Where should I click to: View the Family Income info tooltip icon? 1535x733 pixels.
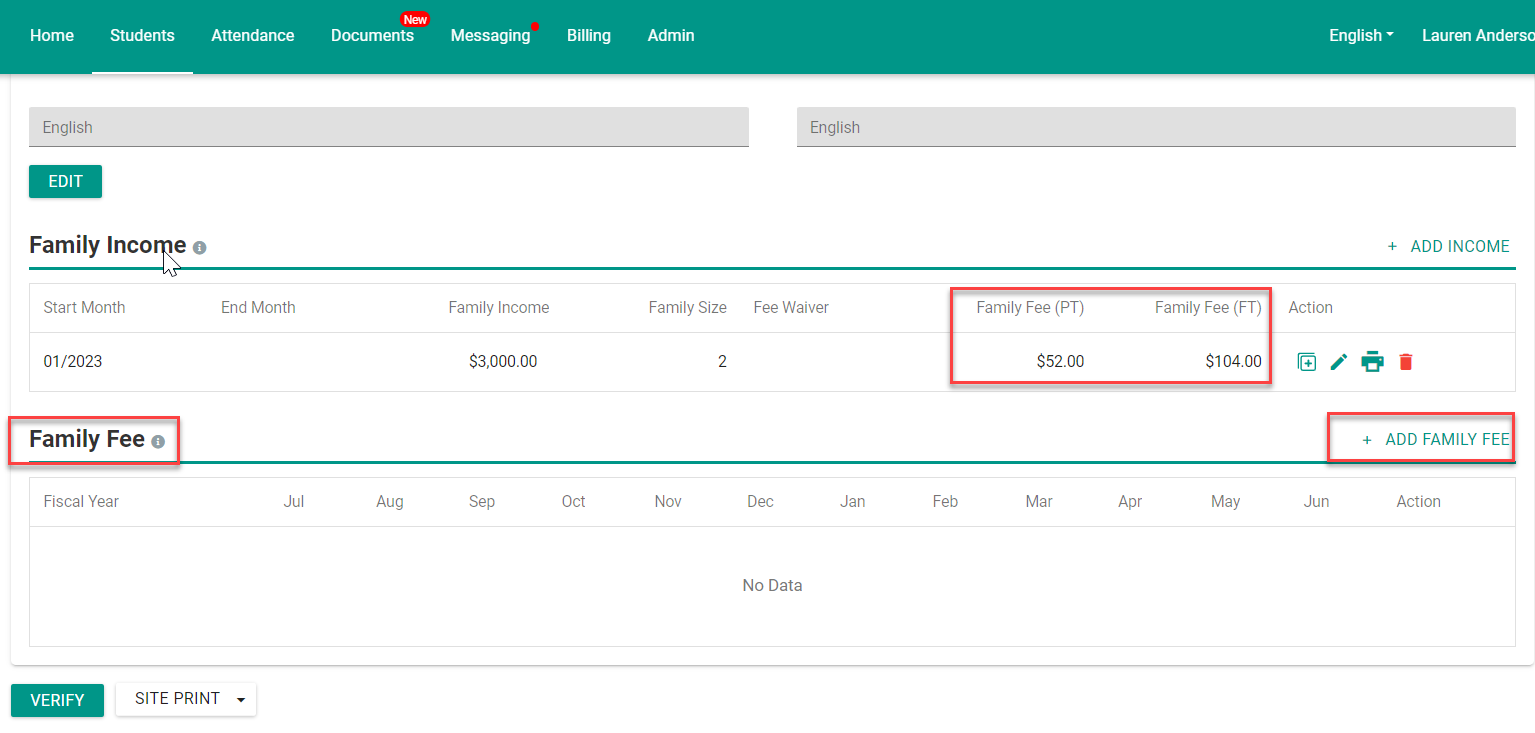199,247
